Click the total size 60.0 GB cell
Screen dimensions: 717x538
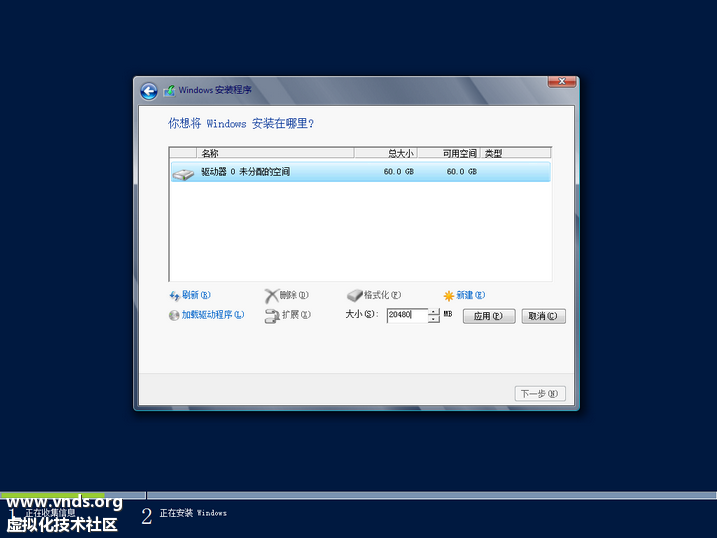coord(398,172)
